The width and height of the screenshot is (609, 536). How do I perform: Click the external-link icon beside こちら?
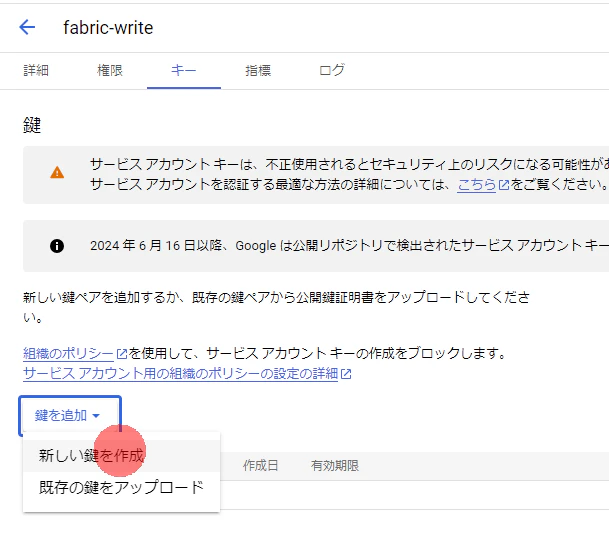tap(504, 185)
